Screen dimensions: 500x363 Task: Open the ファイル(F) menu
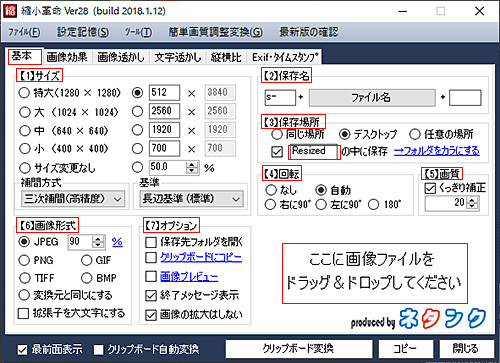click(24, 32)
